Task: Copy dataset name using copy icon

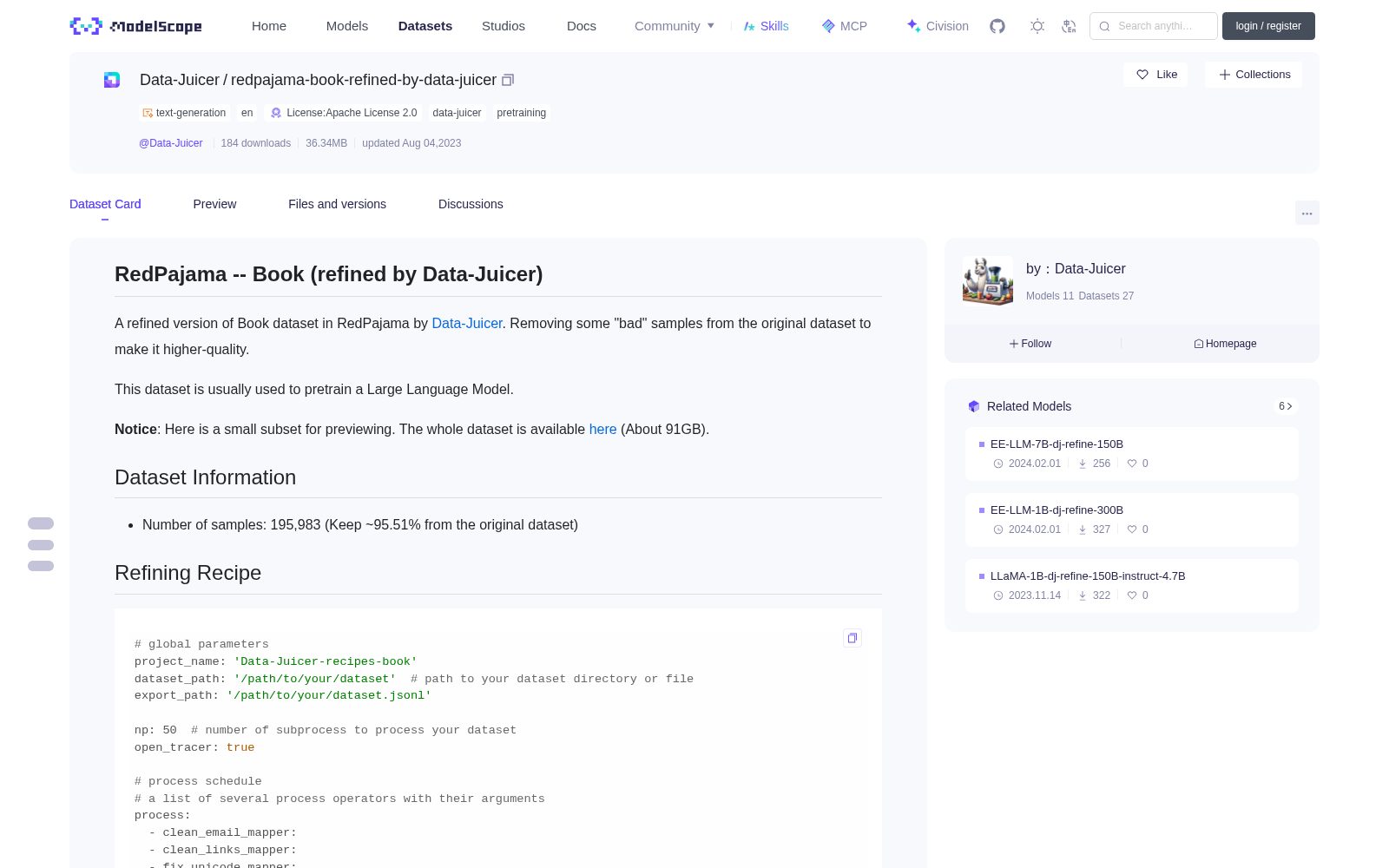Action: click(x=508, y=80)
